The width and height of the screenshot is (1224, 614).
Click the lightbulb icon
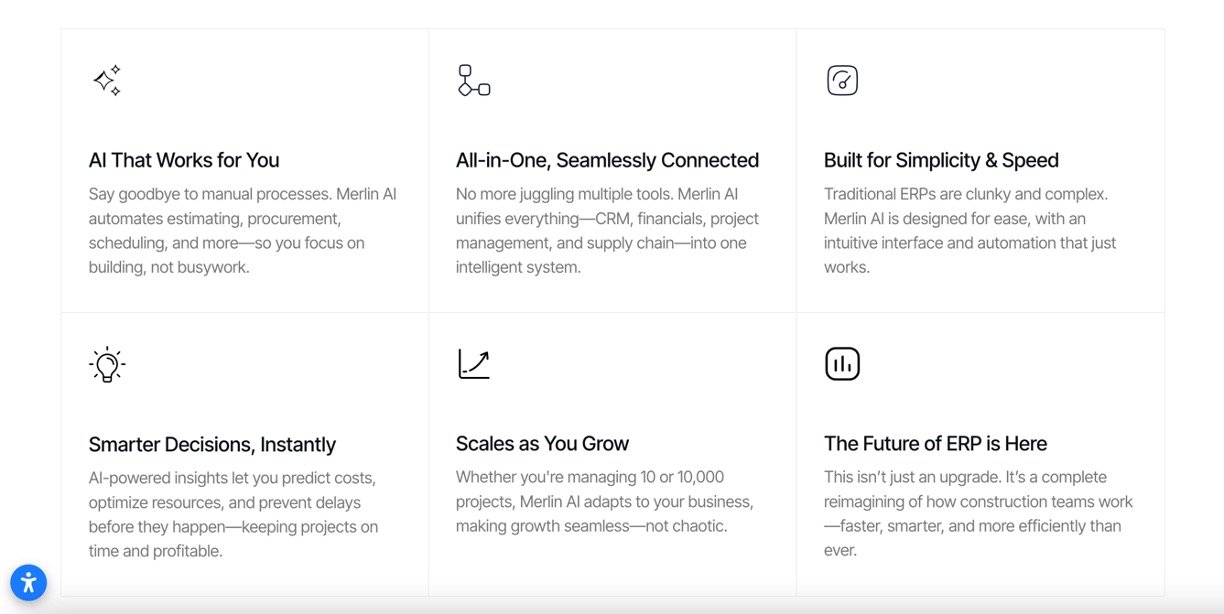point(107,364)
